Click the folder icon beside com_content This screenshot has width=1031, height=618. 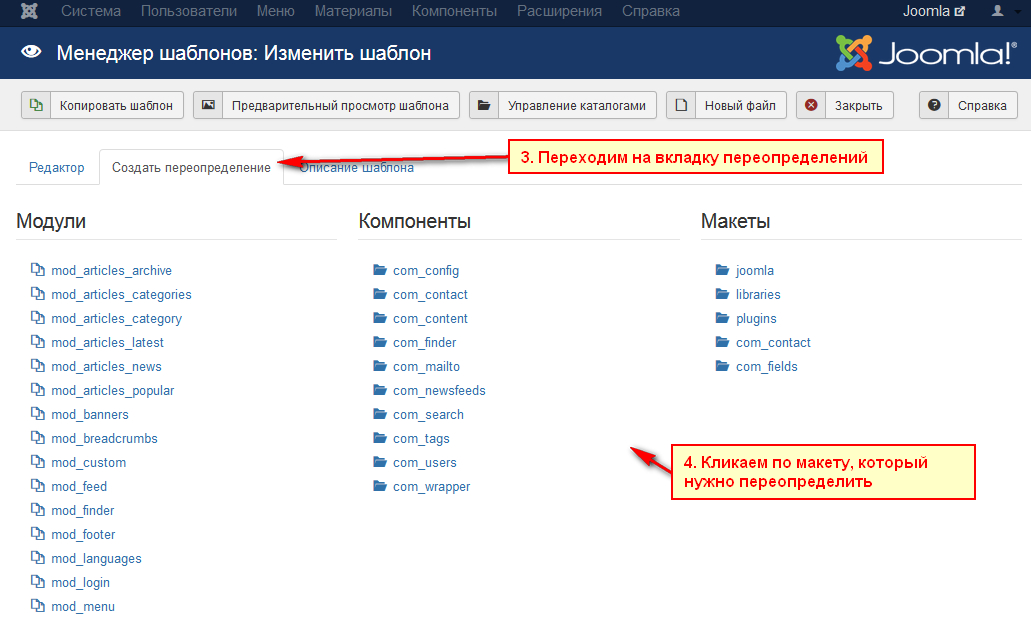tap(379, 318)
